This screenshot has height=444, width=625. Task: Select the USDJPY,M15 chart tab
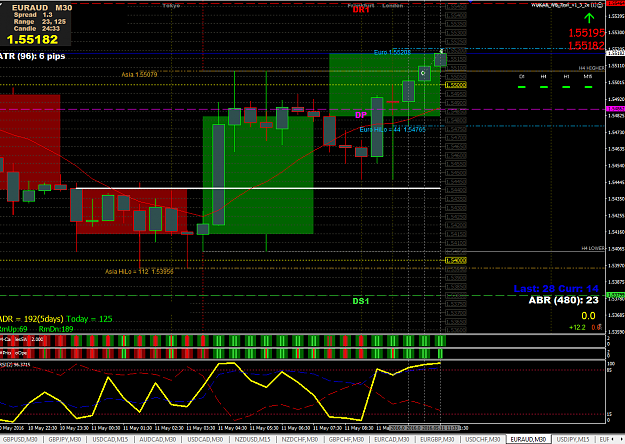573,439
